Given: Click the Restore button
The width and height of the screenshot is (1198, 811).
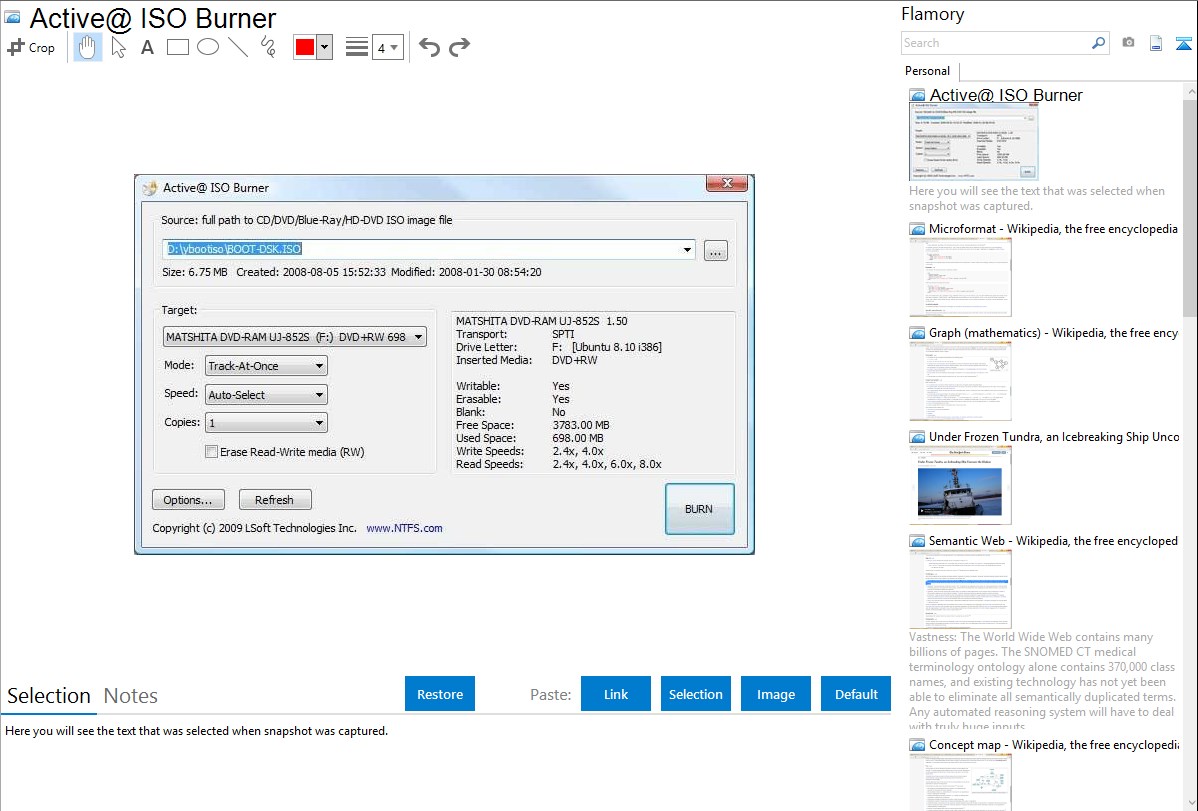Looking at the screenshot, I should [440, 694].
